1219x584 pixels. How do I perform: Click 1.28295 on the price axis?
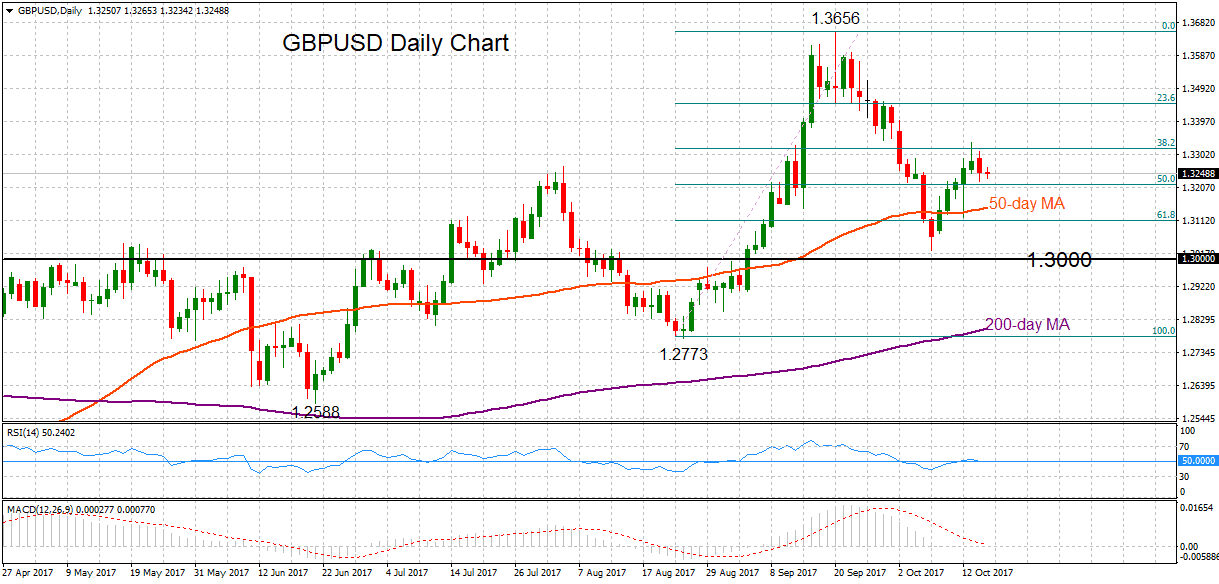click(x=1199, y=320)
